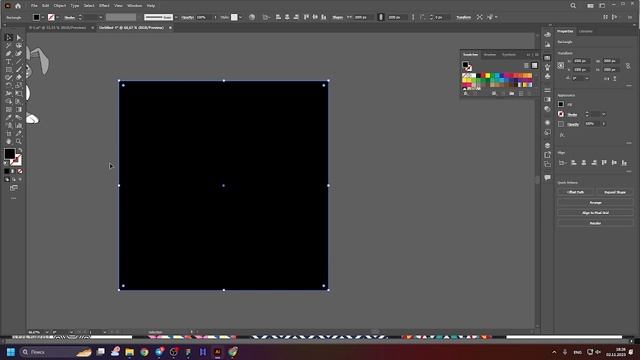Open the rotate angle dropdown in Transform

click(x=587, y=78)
